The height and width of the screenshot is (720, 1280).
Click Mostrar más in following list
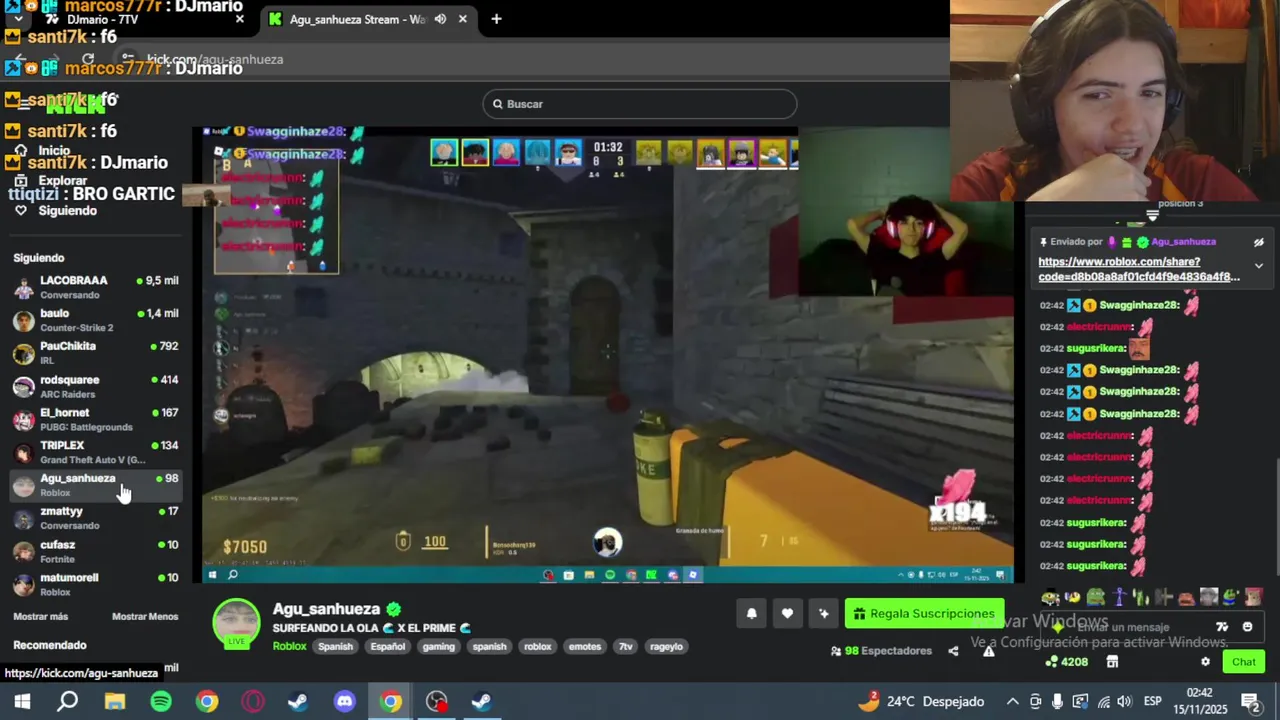tap(41, 617)
